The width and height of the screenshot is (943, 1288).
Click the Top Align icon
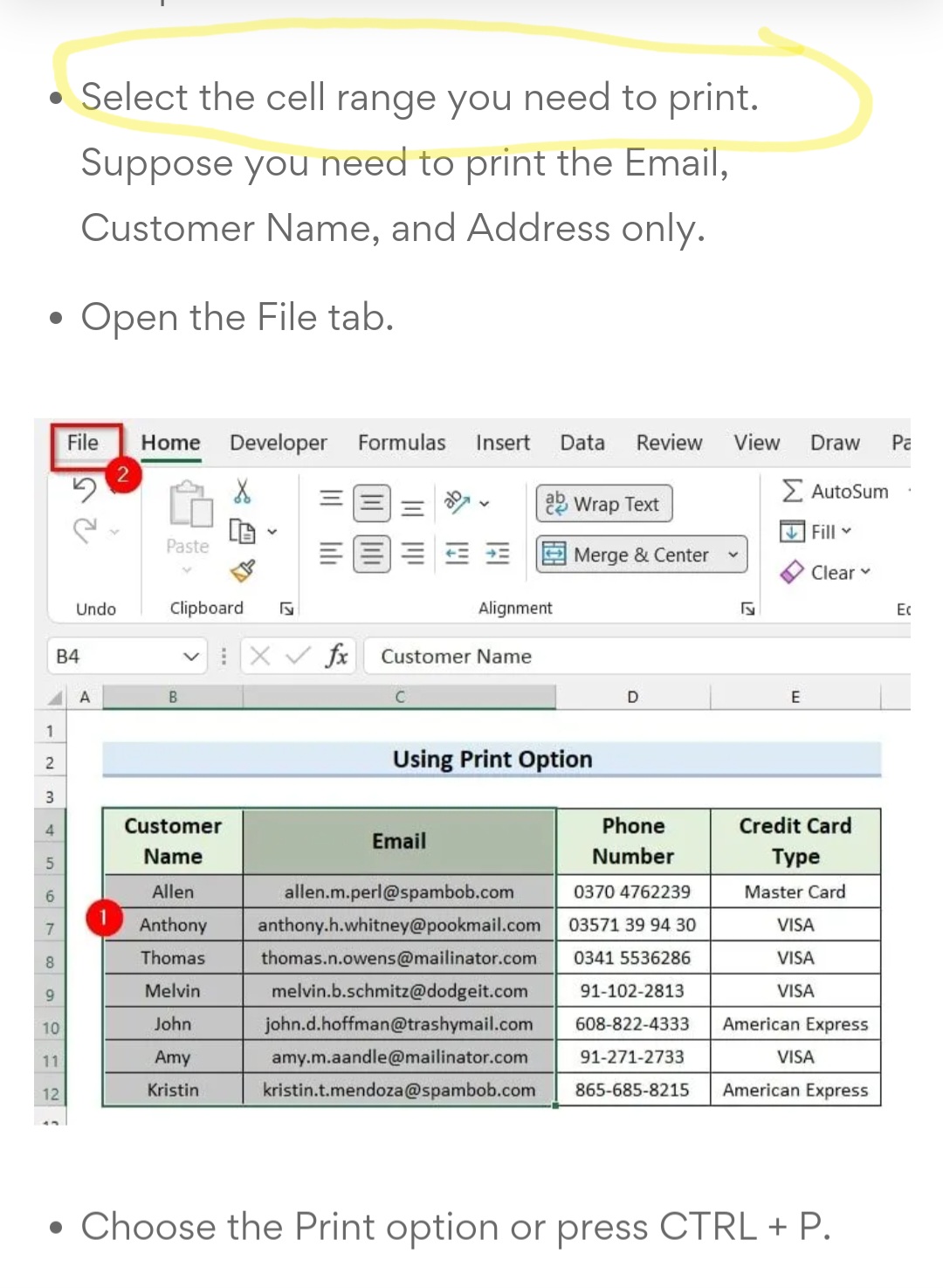[331, 499]
